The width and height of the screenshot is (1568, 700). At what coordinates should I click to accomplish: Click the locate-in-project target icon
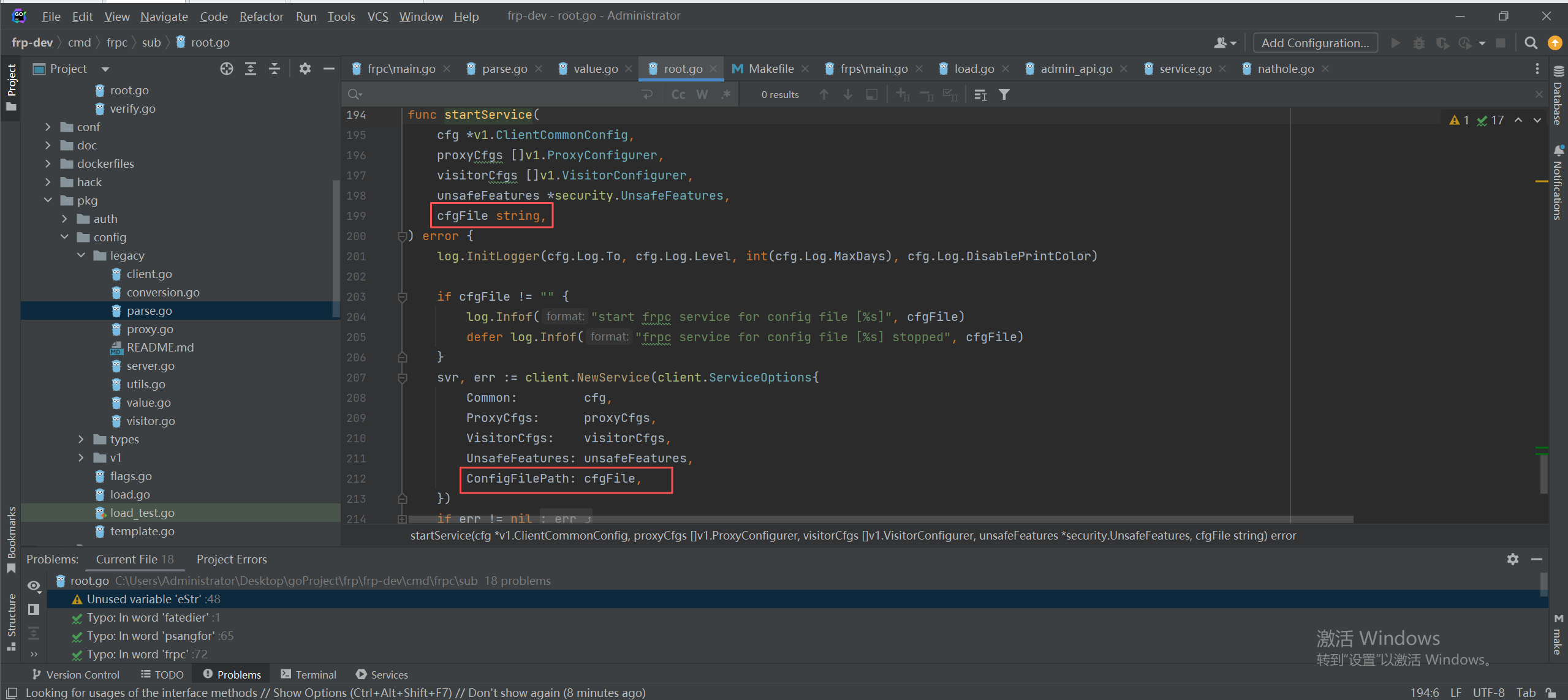pos(227,69)
